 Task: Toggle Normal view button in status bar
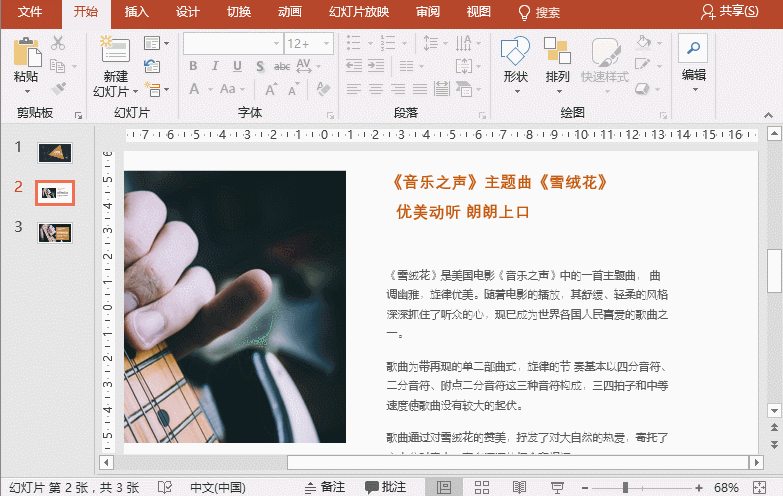coord(444,487)
